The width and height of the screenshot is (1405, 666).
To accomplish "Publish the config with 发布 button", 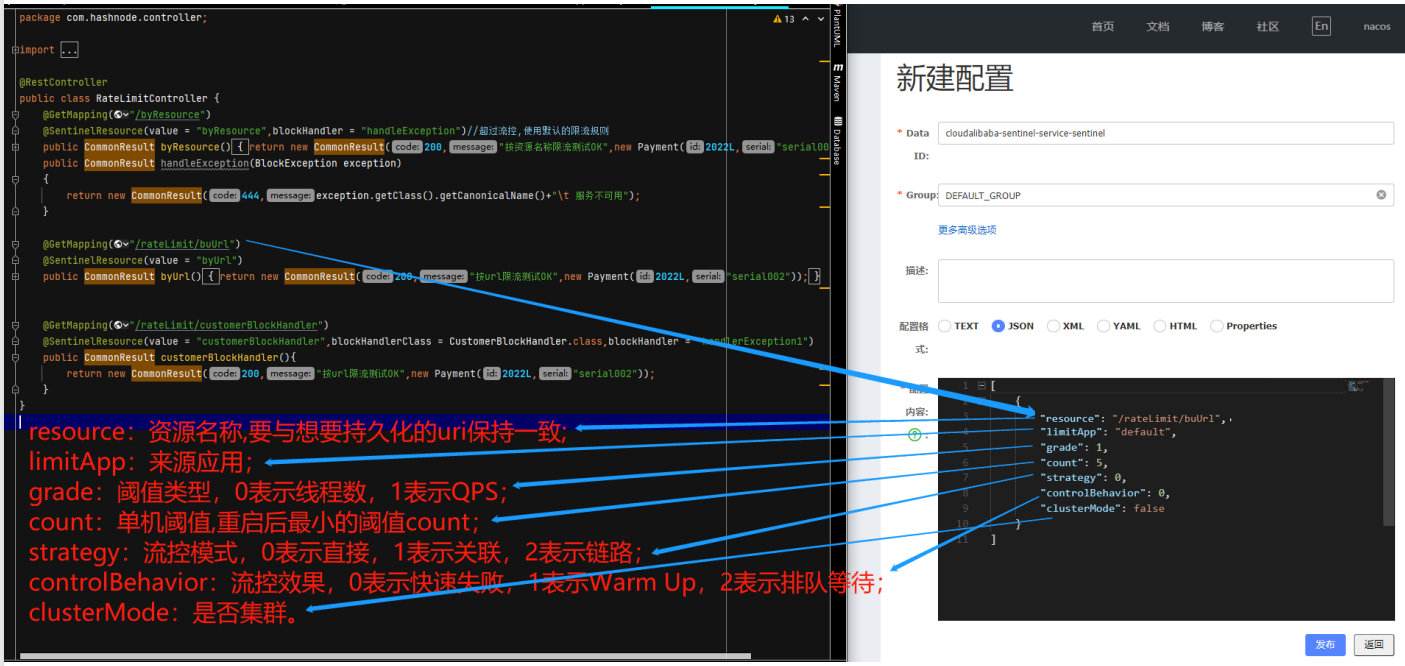I will [x=1325, y=645].
